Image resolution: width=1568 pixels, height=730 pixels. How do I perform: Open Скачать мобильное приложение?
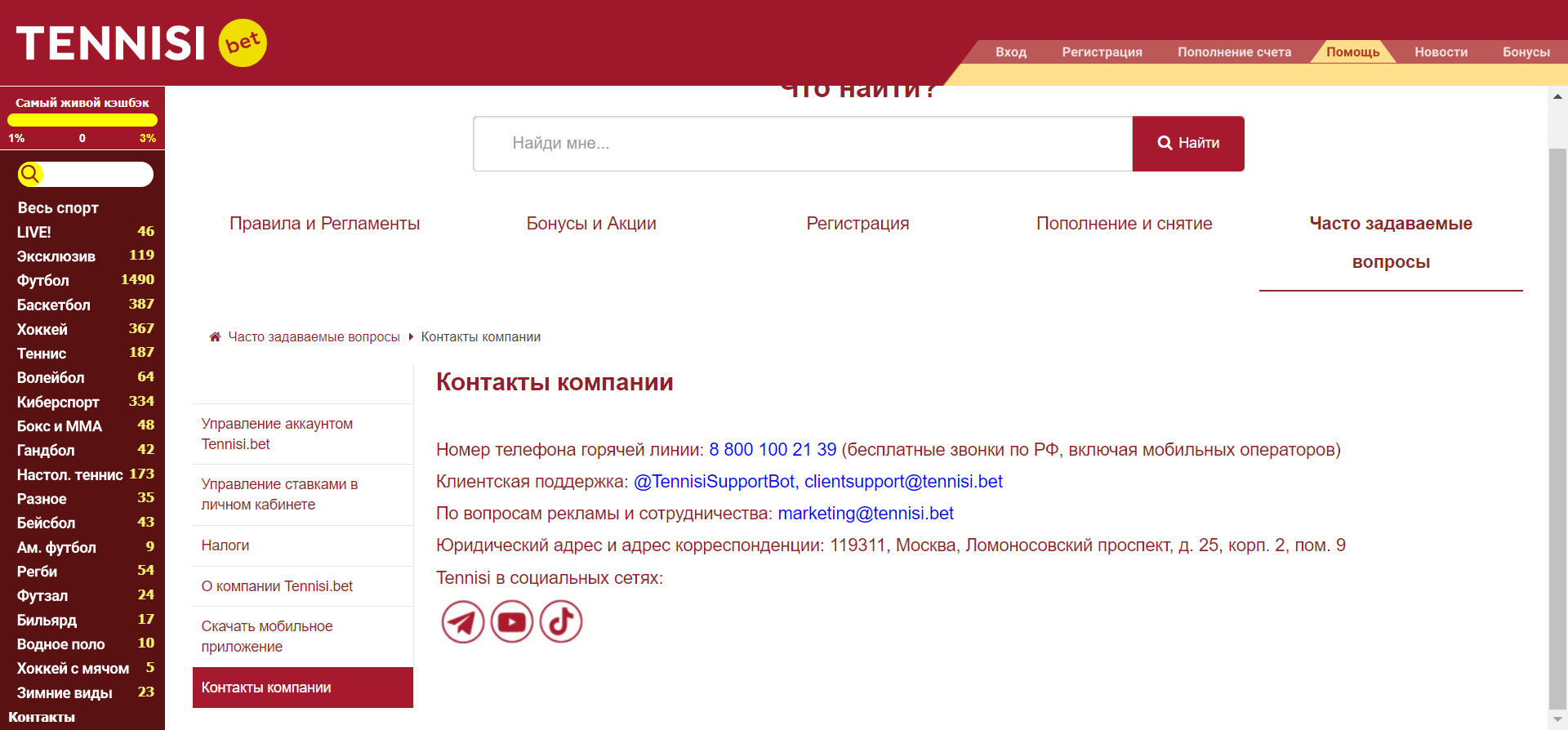pos(303,636)
